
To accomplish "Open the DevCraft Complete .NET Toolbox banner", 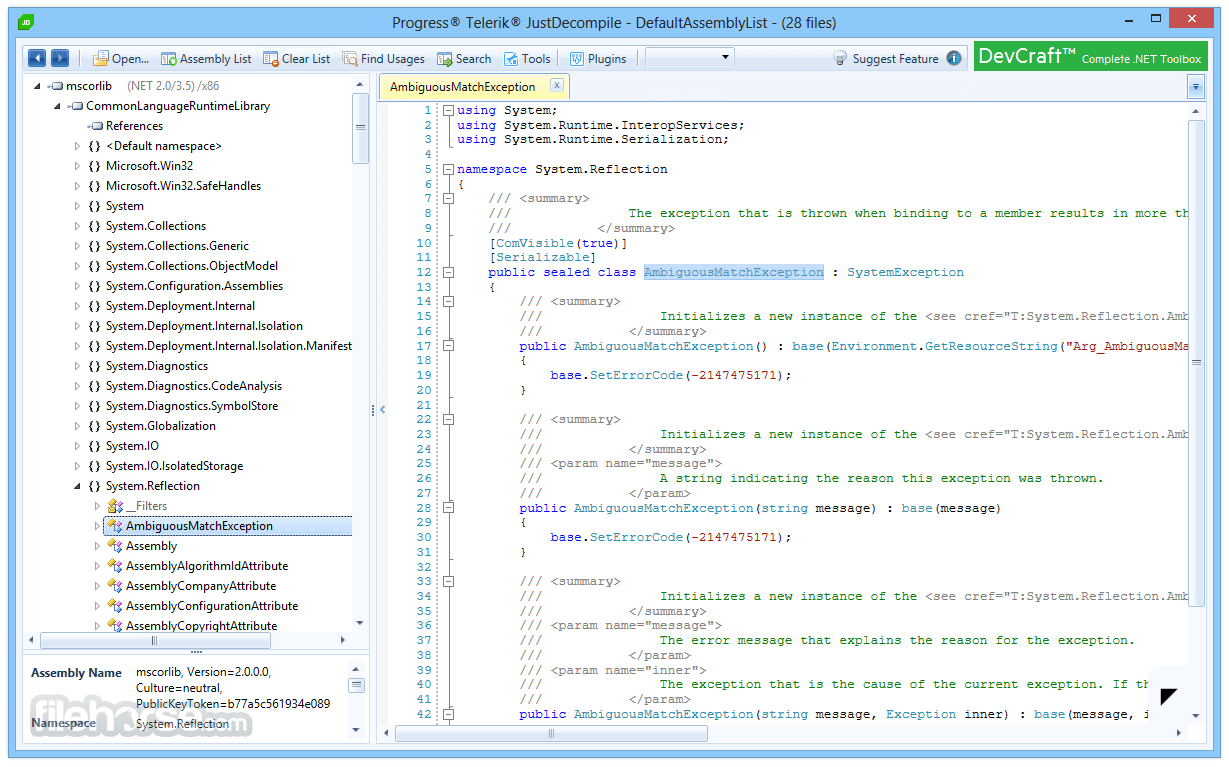I will 1090,57.
